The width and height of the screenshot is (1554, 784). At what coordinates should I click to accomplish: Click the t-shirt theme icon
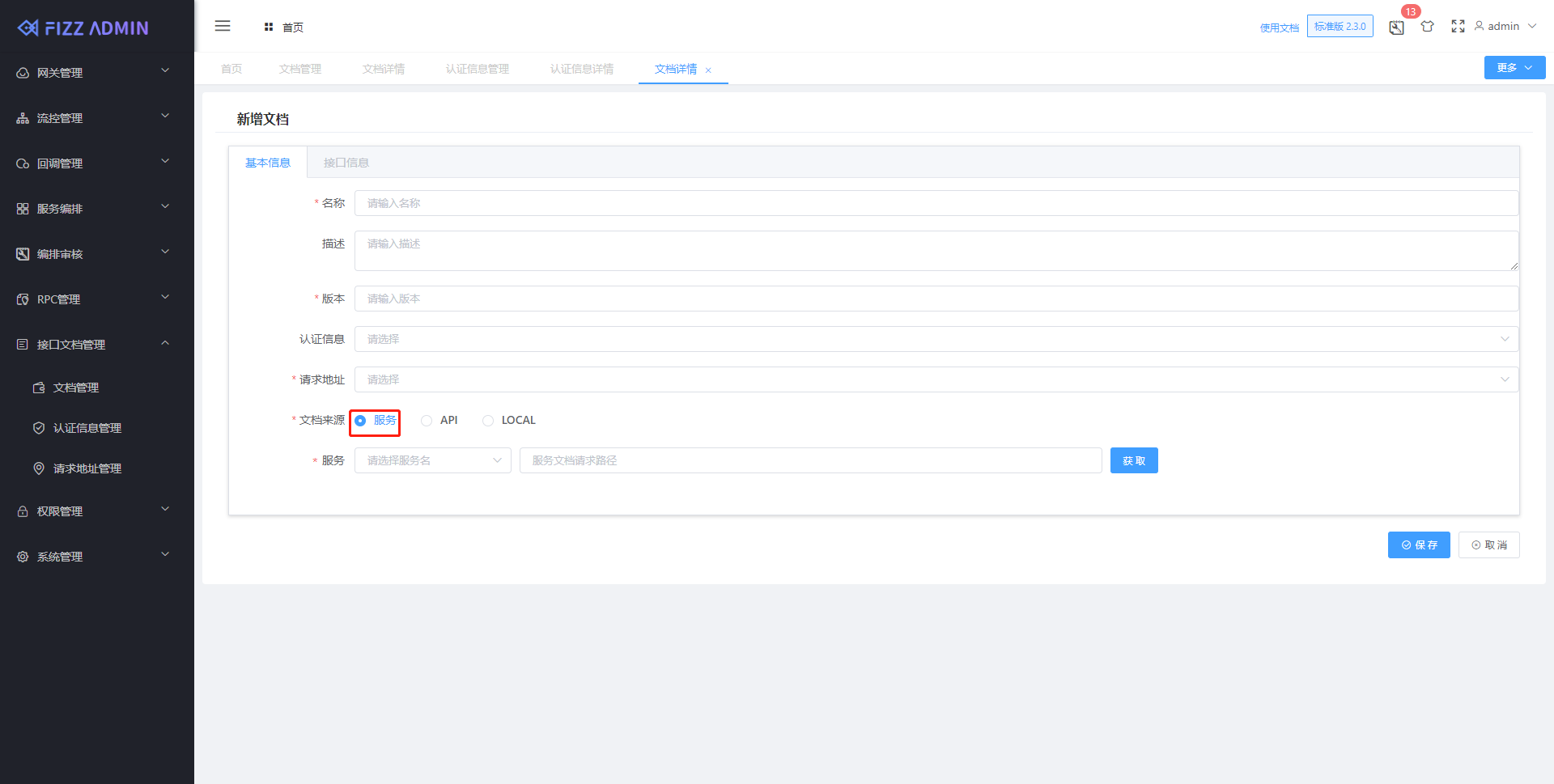click(x=1427, y=26)
